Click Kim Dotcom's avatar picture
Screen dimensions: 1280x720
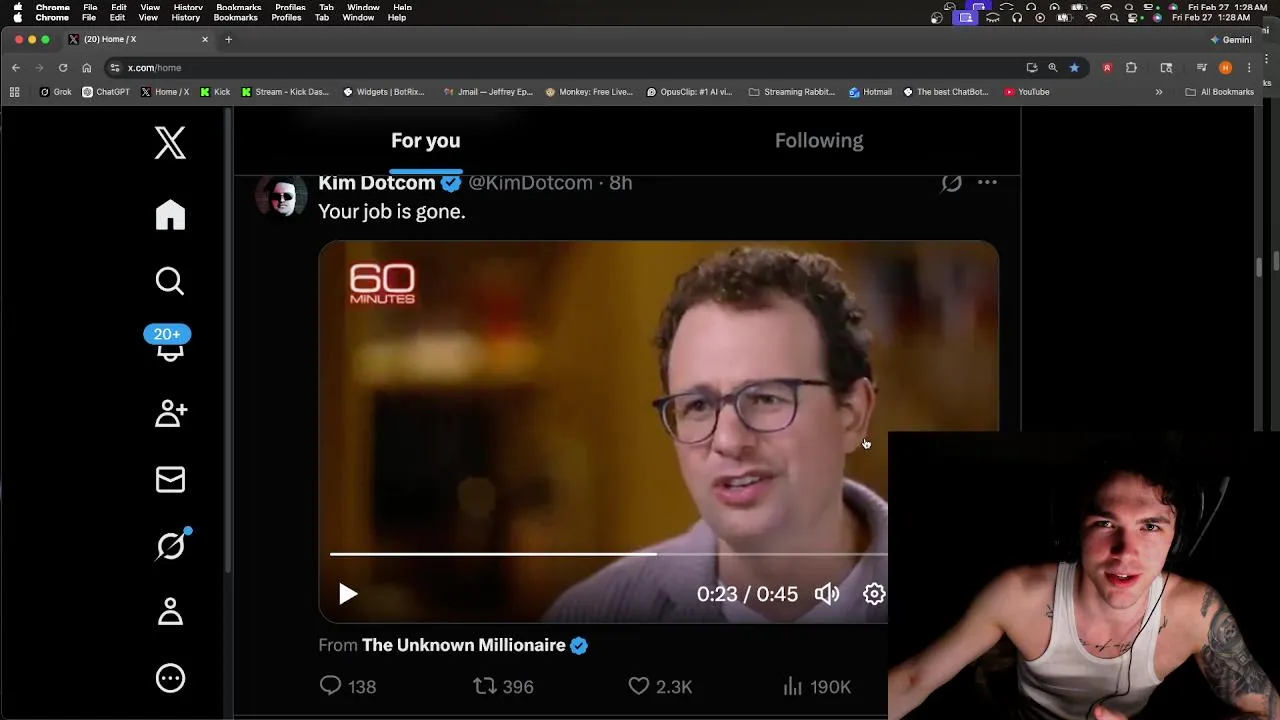click(281, 197)
